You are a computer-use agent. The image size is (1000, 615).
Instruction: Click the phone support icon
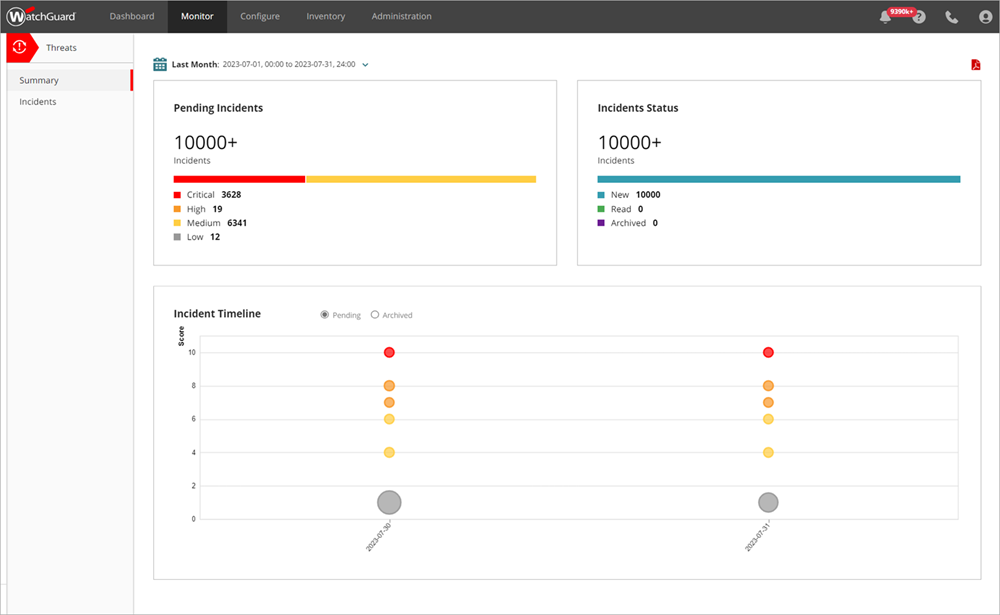pos(951,17)
